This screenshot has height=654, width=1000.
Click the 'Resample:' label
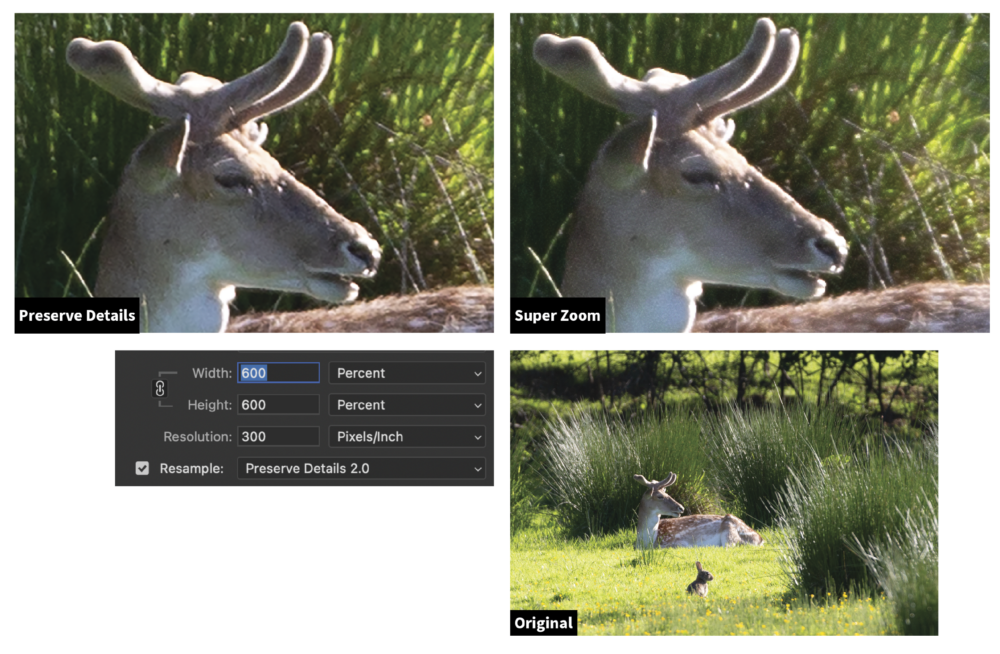191,468
